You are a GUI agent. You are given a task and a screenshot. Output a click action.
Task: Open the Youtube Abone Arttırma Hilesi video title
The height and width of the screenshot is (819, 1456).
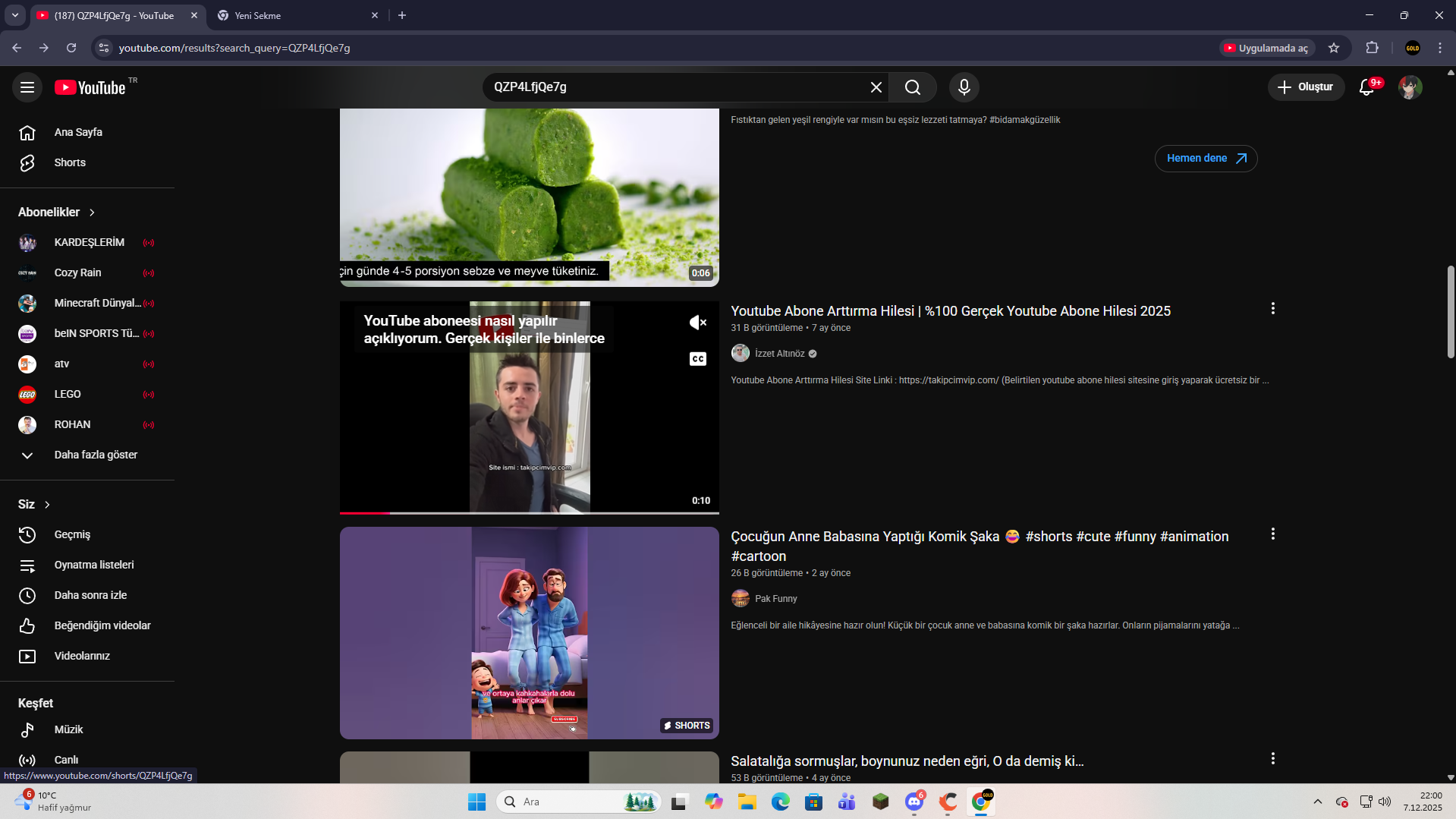[x=951, y=311]
